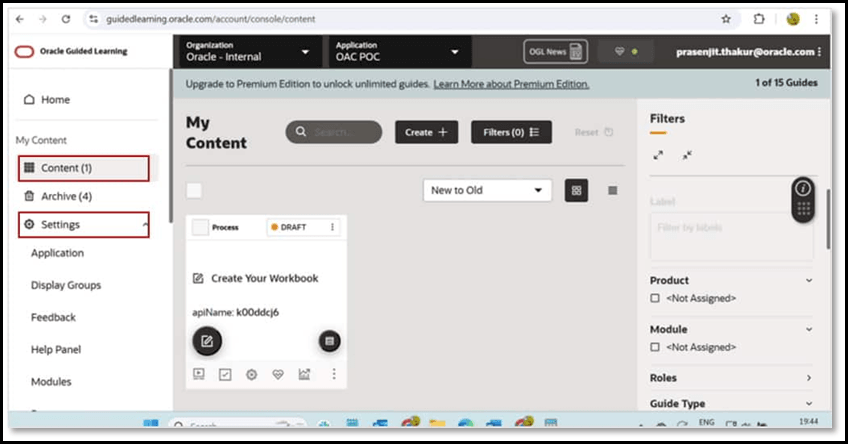
Task: Reload the page with the refresh icon
Action: click(65, 19)
